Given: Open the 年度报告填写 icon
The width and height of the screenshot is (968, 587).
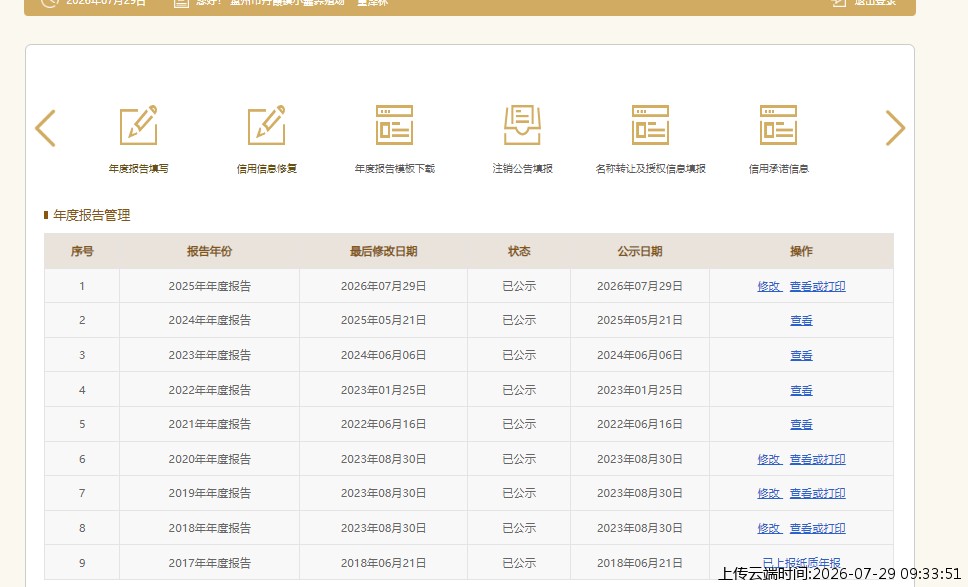Looking at the screenshot, I should pos(138,125).
